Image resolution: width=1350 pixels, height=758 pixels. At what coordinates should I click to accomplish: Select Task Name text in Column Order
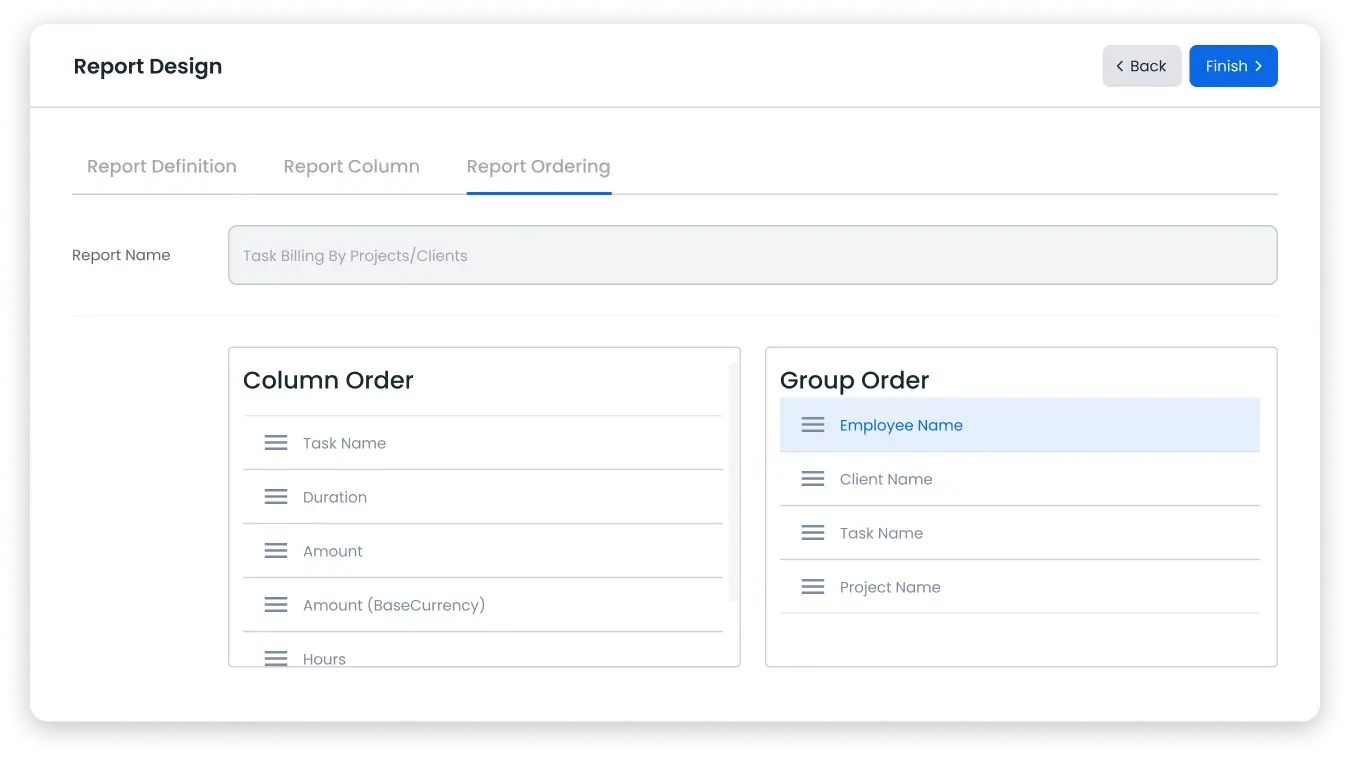click(x=344, y=443)
